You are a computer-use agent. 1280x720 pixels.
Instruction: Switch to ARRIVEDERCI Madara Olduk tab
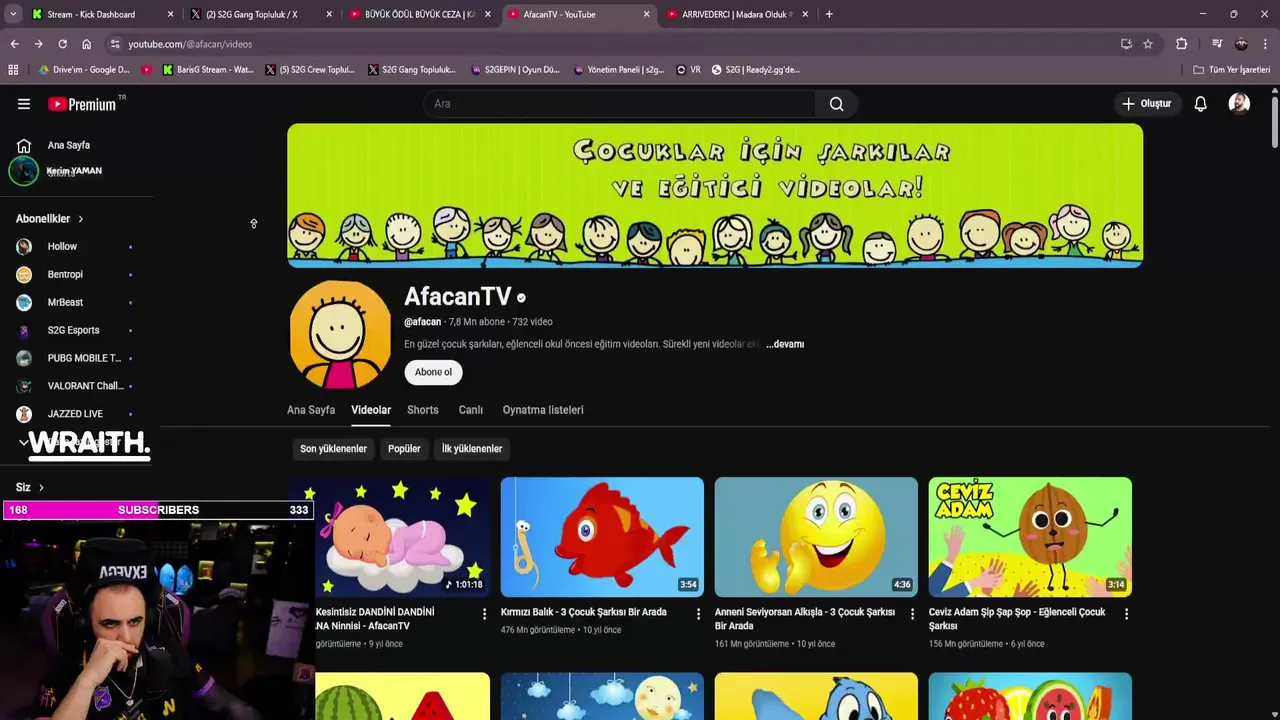point(735,14)
